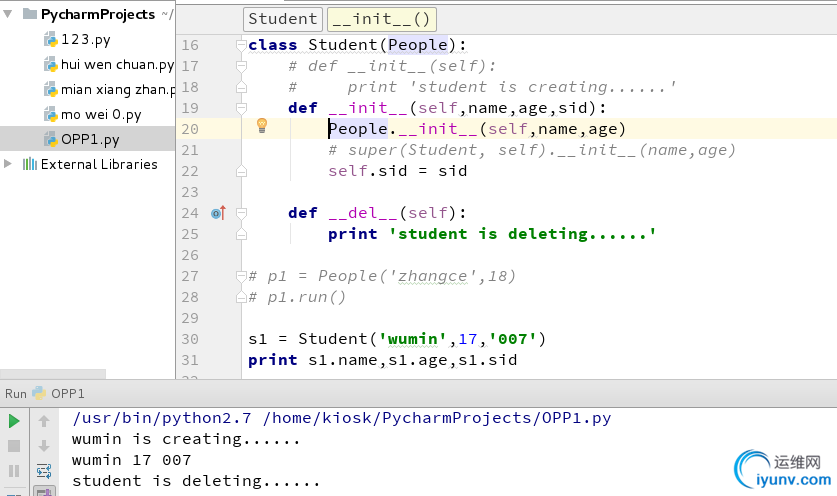The image size is (837, 496).
Task: Open mian xiang zhan file
Action: [x=118, y=90]
